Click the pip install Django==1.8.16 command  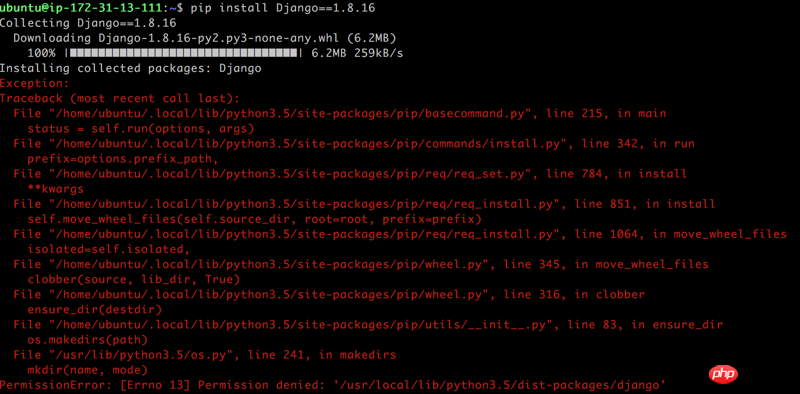tap(284, 8)
